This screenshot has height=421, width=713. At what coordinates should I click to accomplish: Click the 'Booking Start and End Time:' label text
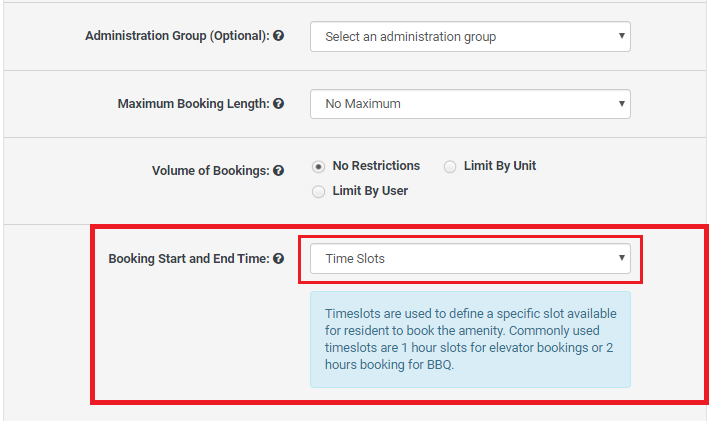point(189,258)
